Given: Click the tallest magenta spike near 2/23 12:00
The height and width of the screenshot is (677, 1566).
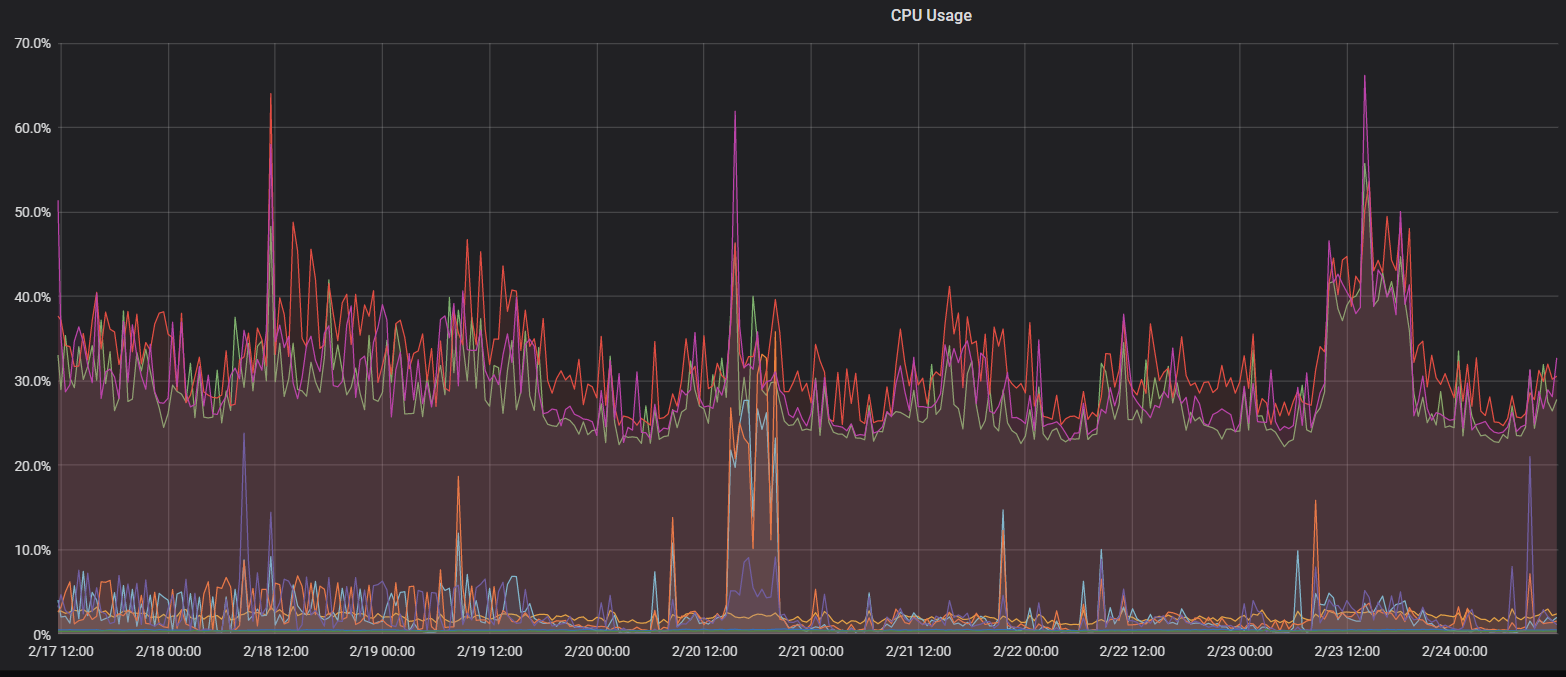Looking at the screenshot, I should coord(1364,77).
